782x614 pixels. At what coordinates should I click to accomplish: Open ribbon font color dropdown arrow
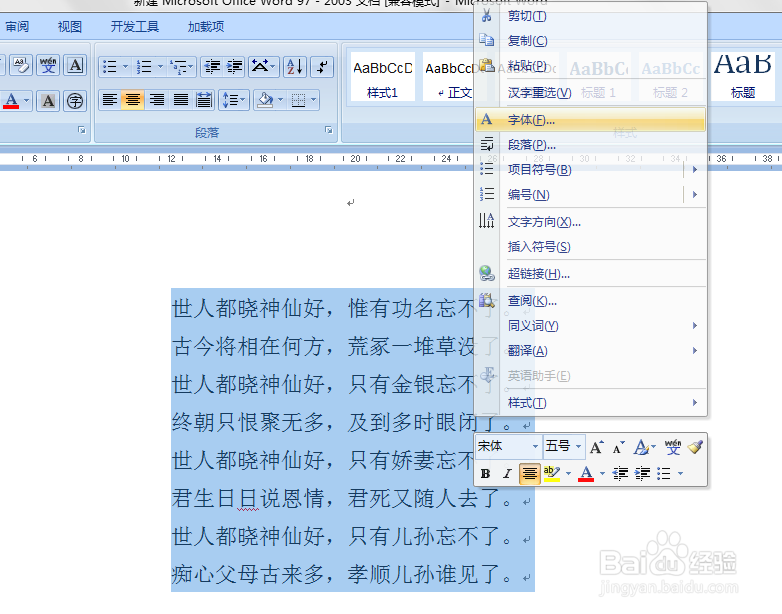coord(27,101)
